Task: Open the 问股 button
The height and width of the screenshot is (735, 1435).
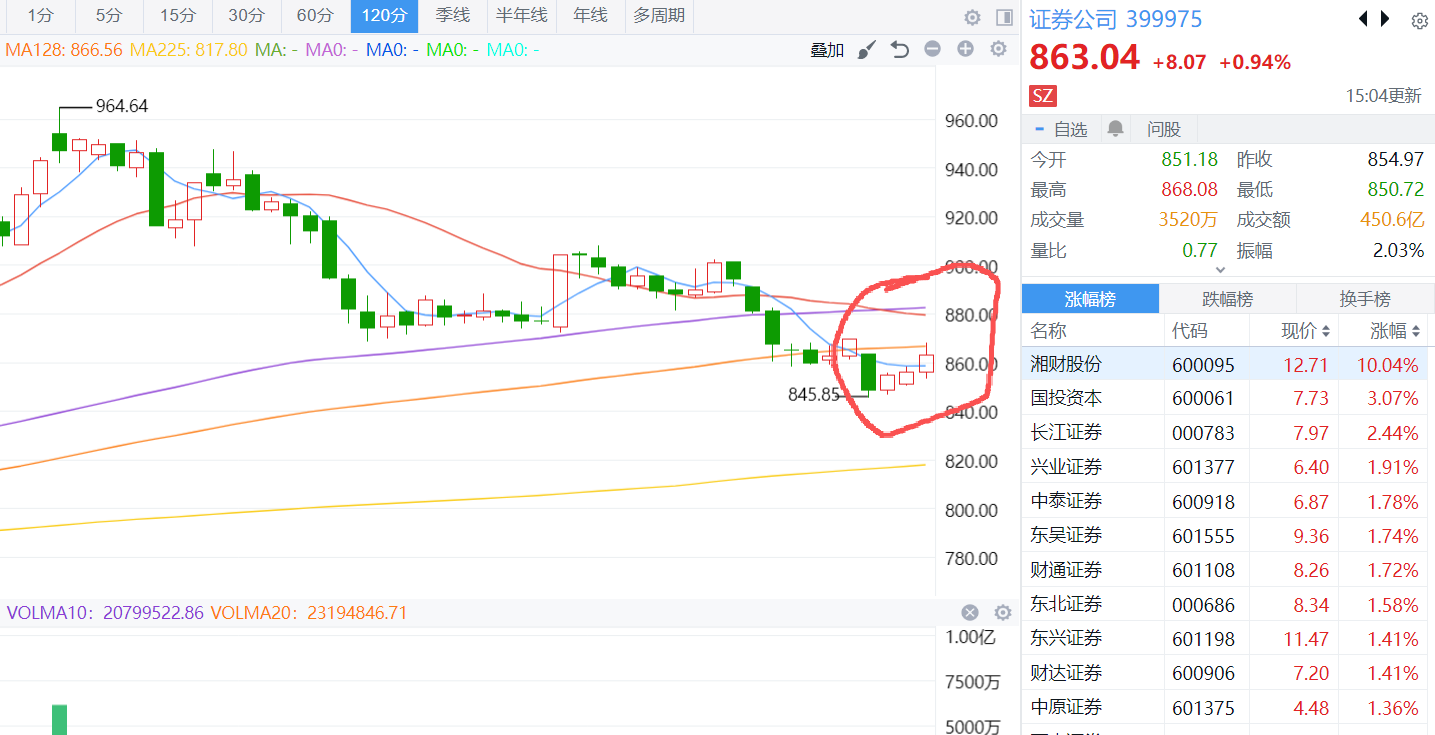Action: [x=1164, y=129]
